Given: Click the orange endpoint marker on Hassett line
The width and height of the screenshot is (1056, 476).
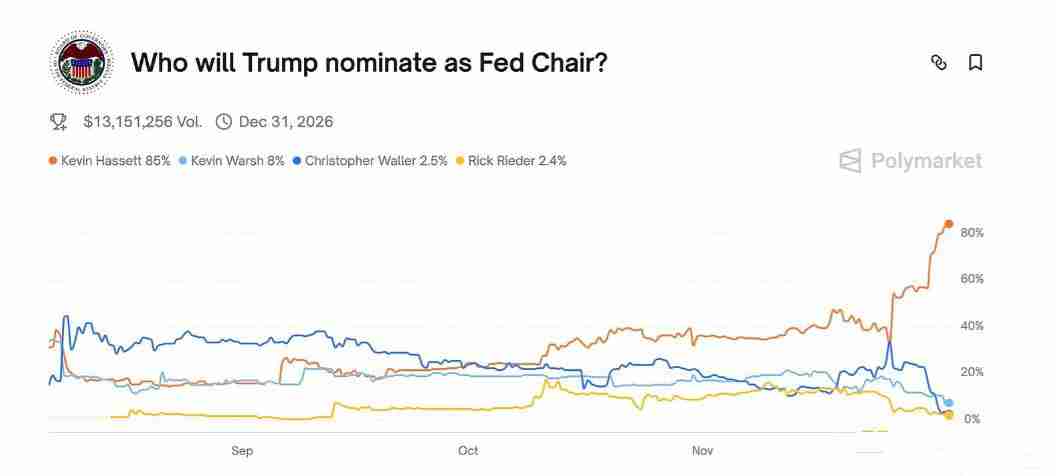Looking at the screenshot, I should coord(949,224).
